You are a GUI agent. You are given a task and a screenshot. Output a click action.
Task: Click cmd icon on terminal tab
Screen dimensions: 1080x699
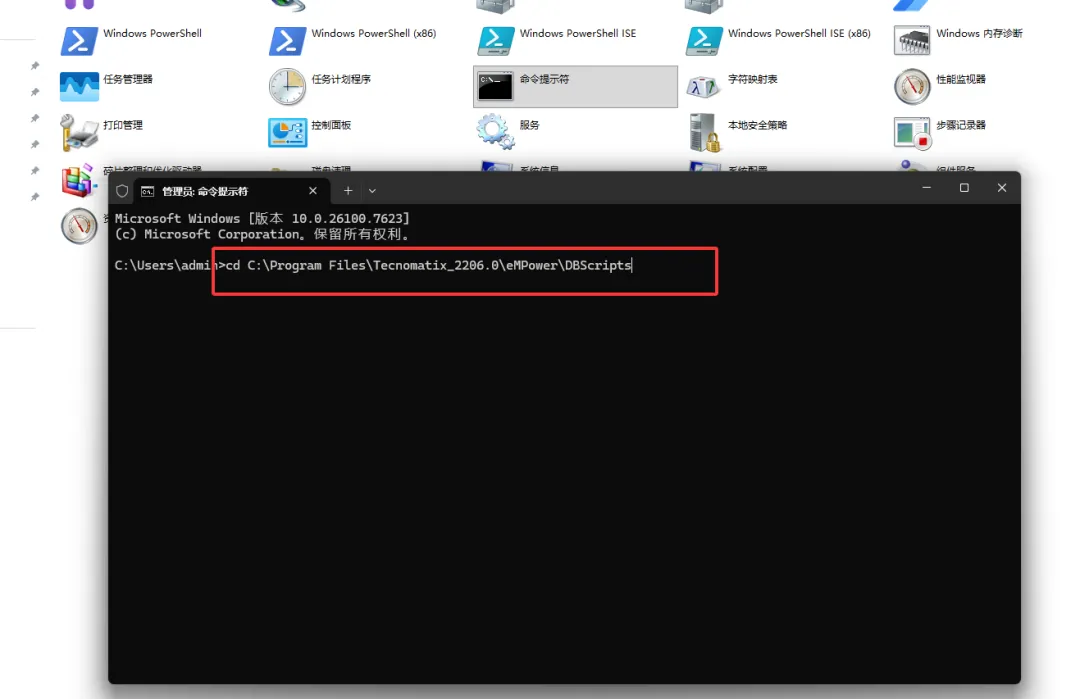pyautogui.click(x=147, y=191)
